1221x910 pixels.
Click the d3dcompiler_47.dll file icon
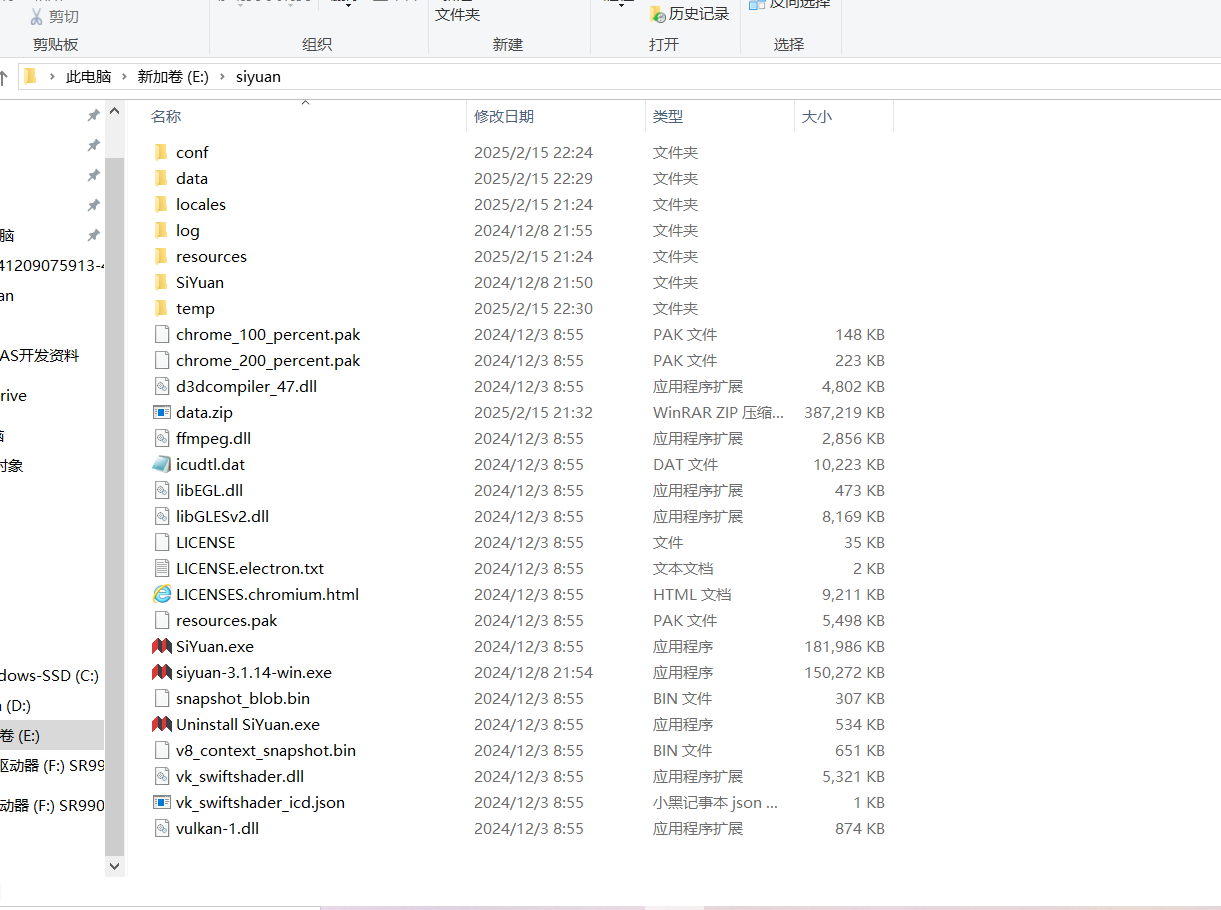coord(161,386)
